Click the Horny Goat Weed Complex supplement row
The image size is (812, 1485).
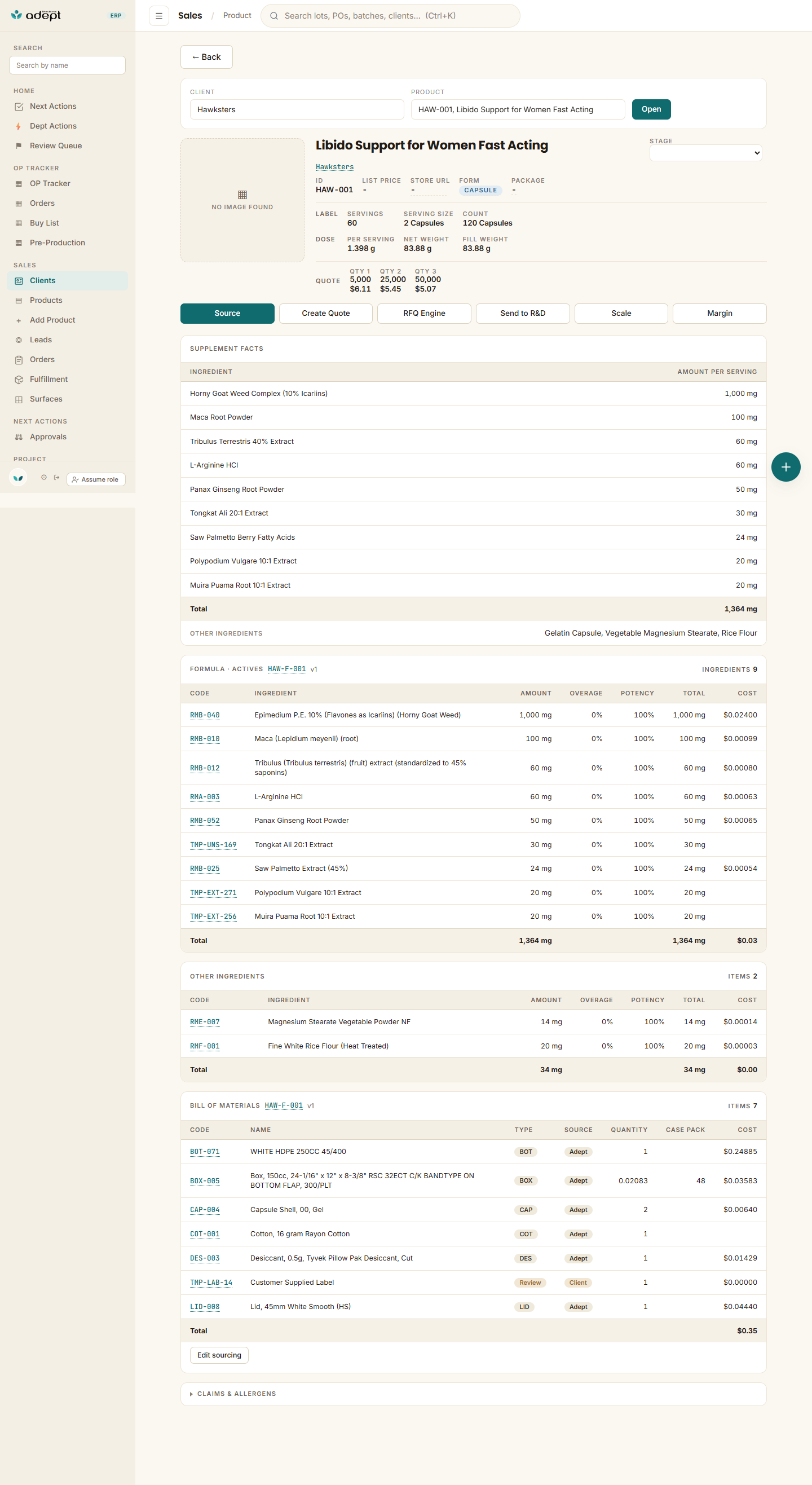[473, 394]
